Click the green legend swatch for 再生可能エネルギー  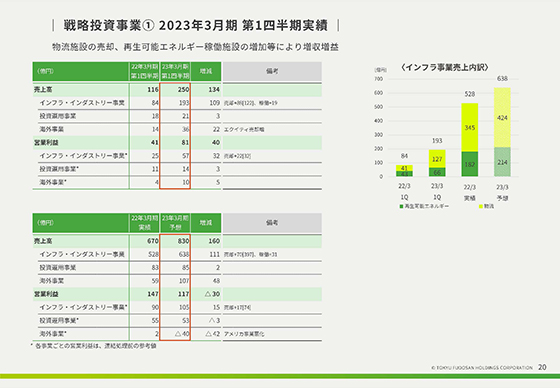[x=401, y=207]
